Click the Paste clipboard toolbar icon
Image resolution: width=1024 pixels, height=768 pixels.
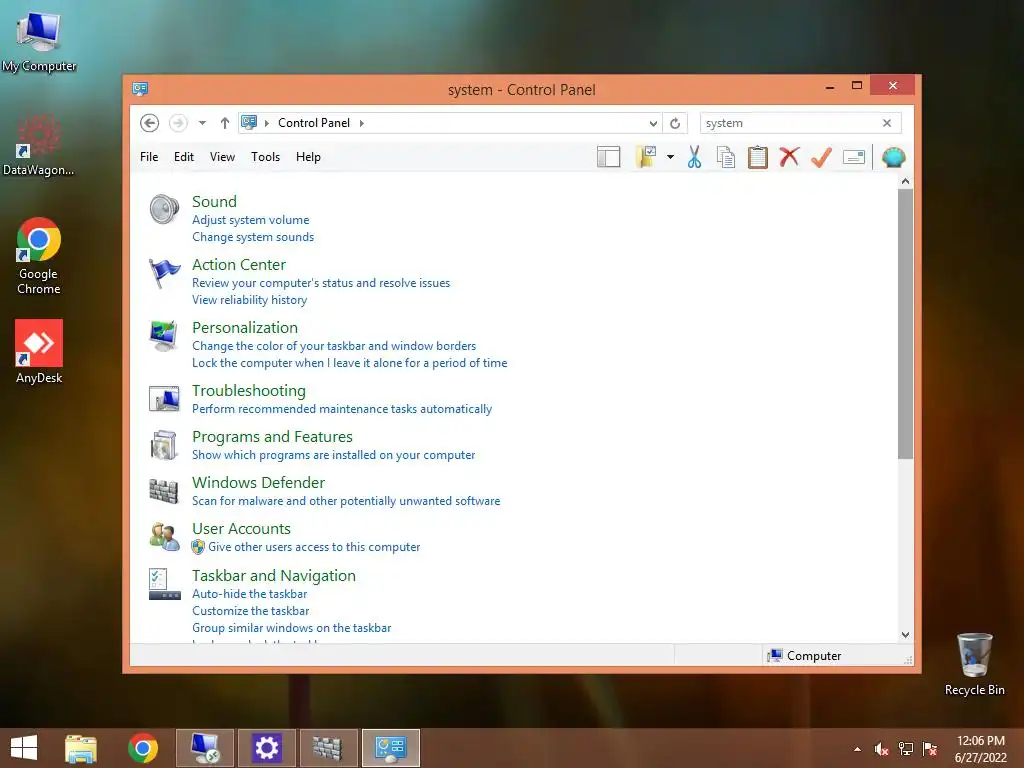coord(758,157)
